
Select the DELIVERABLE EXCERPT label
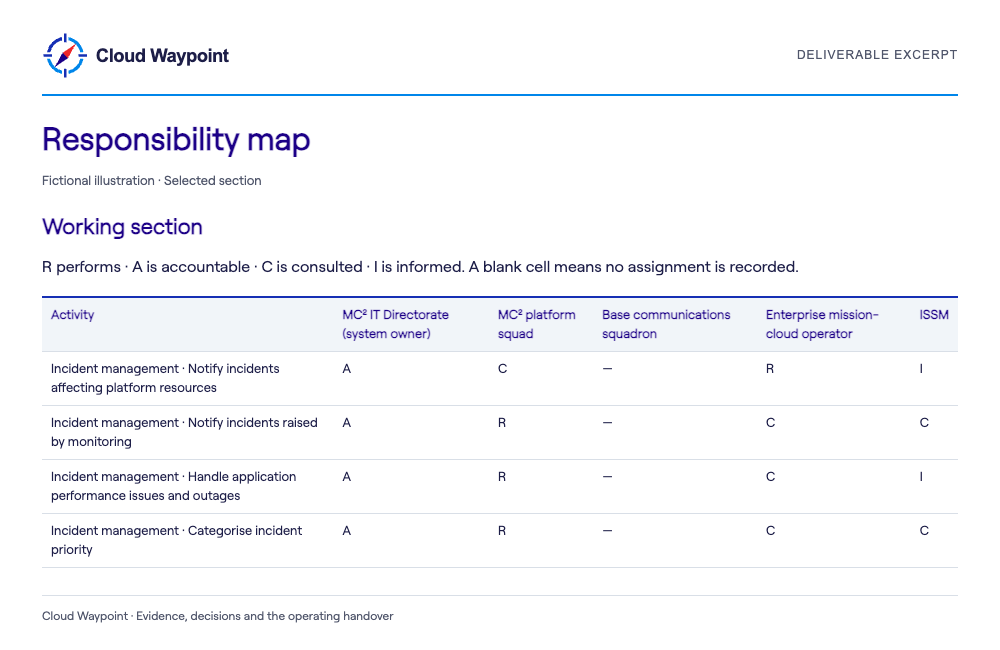[x=877, y=55]
